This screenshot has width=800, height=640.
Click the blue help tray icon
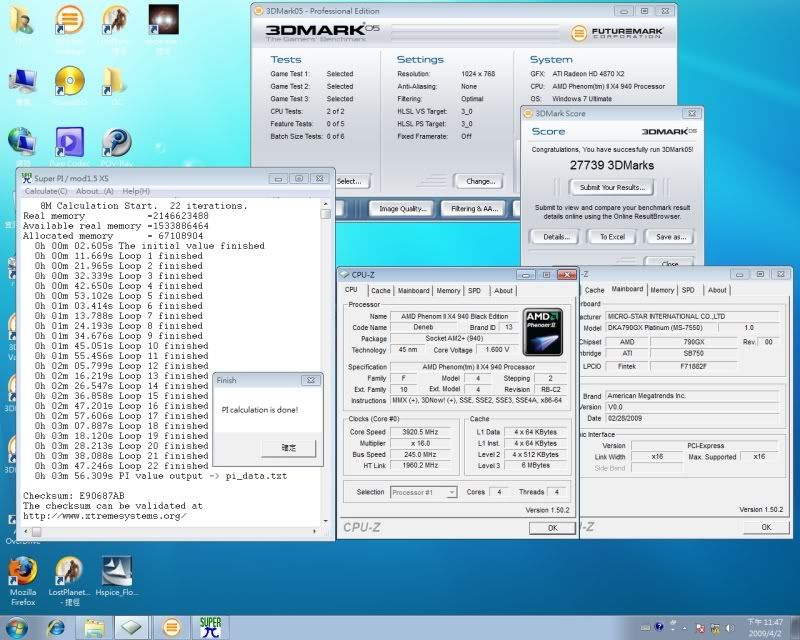coord(659,627)
